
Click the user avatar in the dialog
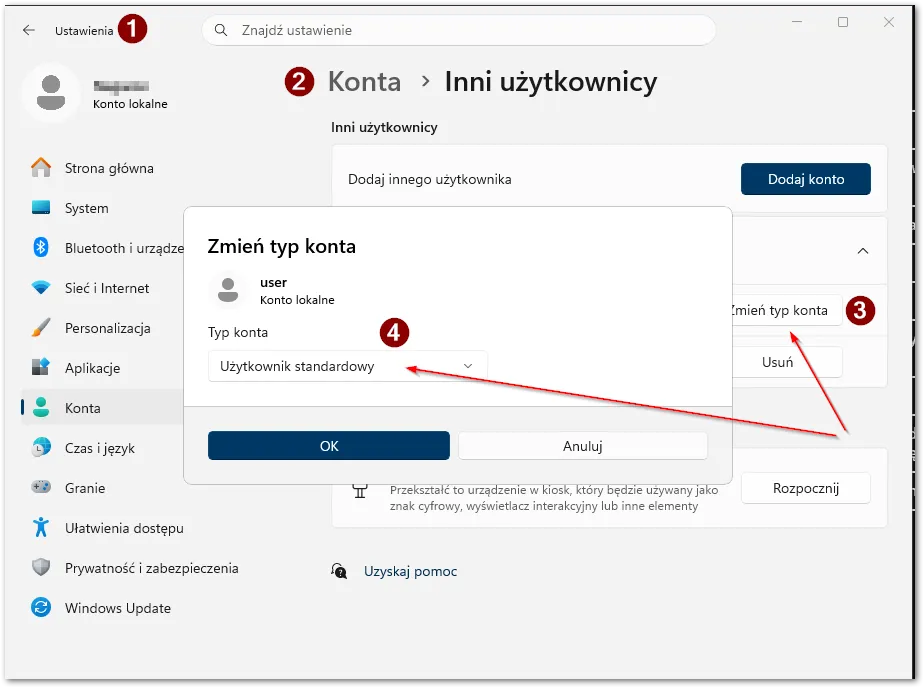228,290
